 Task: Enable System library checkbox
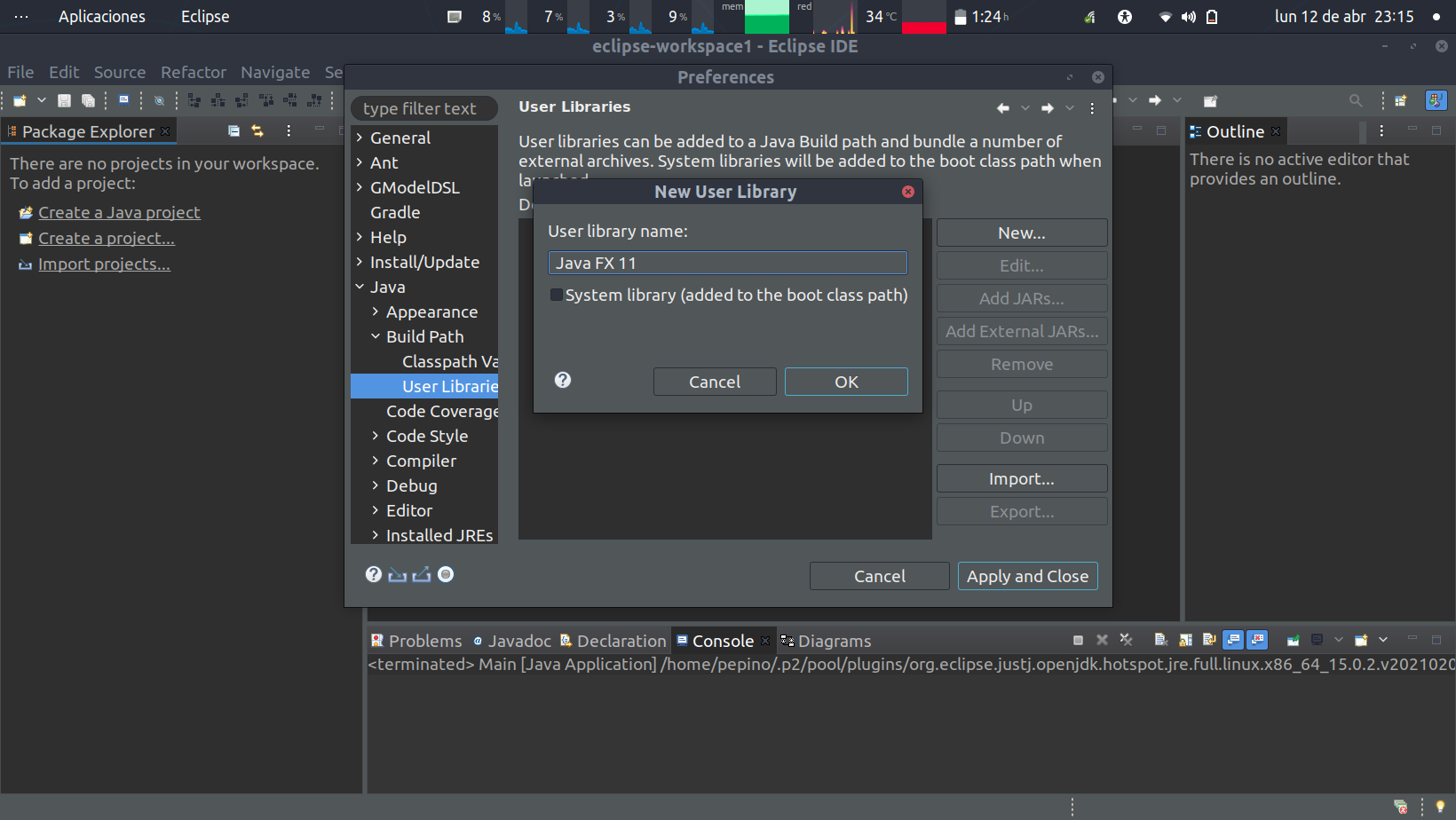pos(557,295)
